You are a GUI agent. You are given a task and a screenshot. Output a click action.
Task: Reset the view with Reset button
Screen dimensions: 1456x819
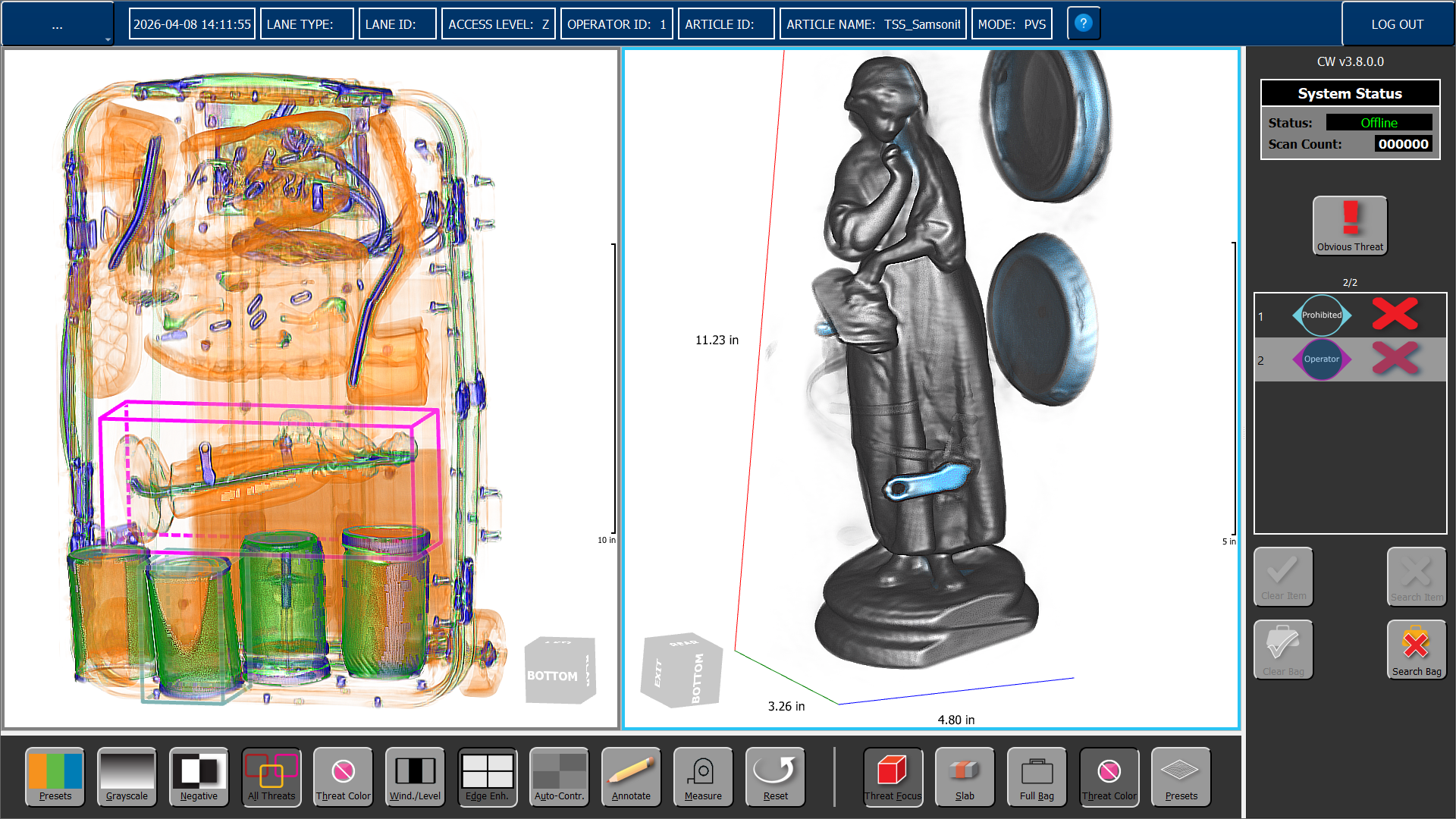click(775, 776)
